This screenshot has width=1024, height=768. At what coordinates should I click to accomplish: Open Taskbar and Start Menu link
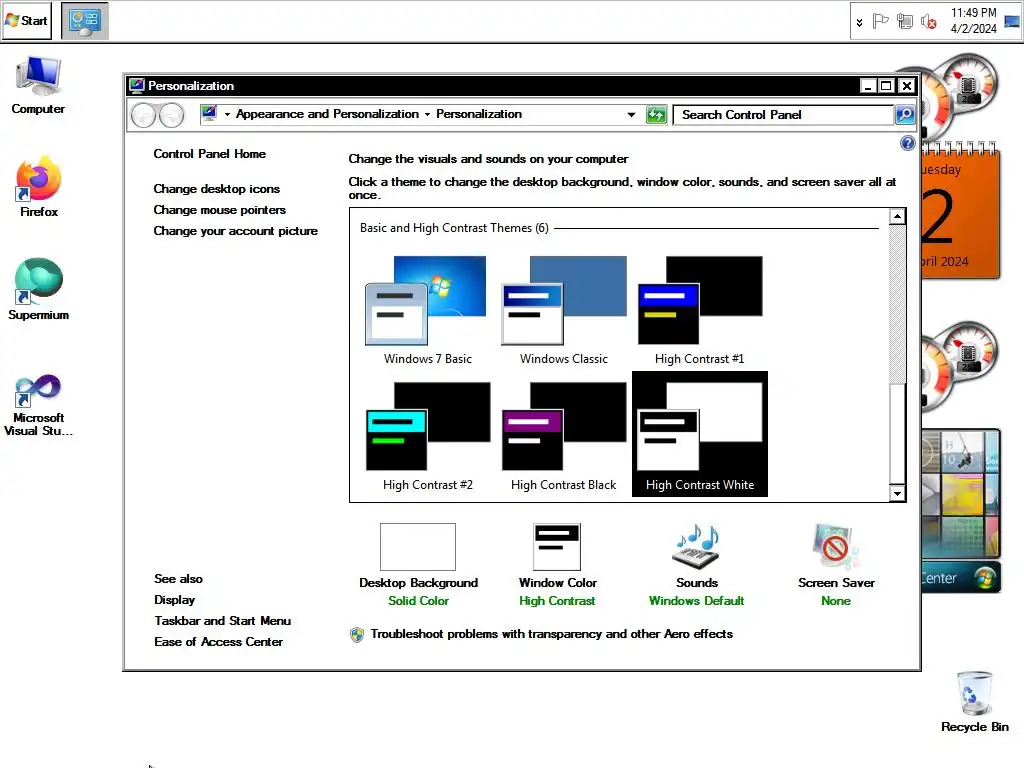(223, 620)
